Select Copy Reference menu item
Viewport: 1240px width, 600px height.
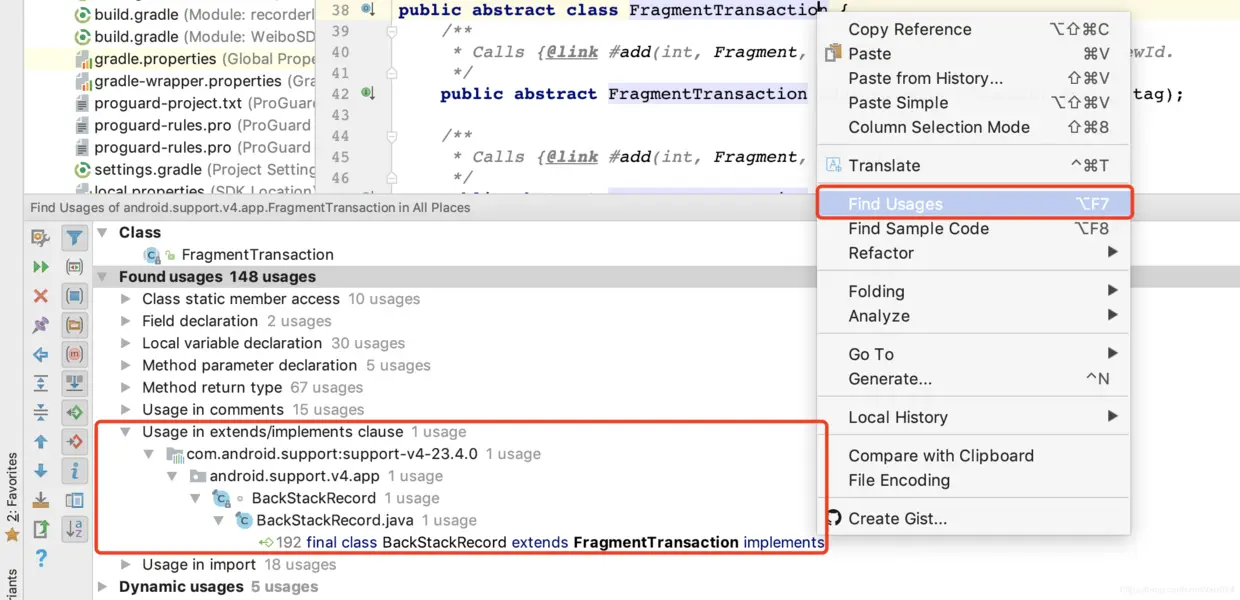coord(975,29)
